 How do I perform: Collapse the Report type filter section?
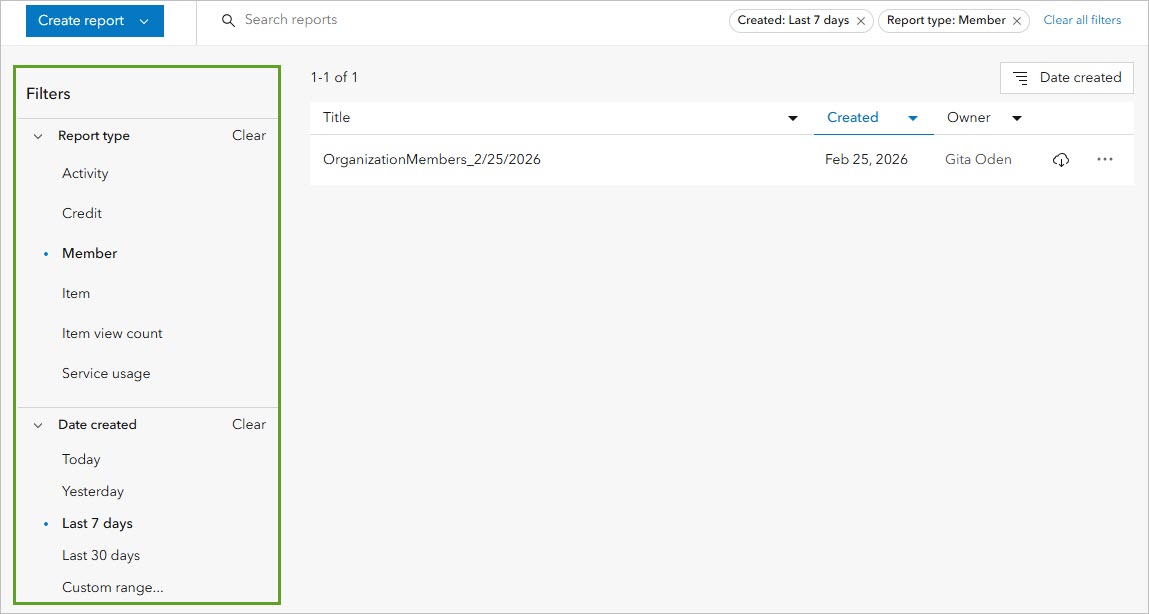38,136
